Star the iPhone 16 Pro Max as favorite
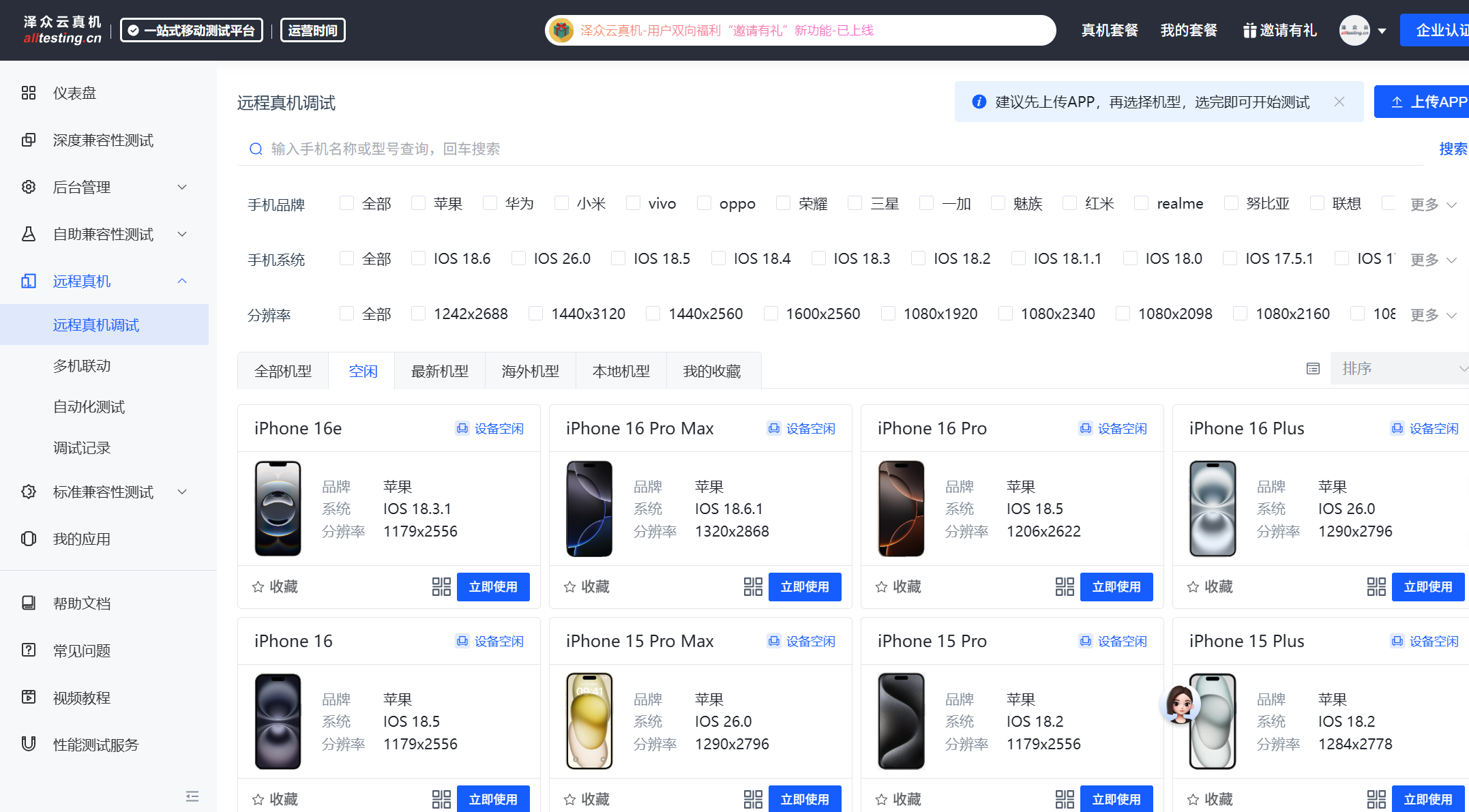 570,587
